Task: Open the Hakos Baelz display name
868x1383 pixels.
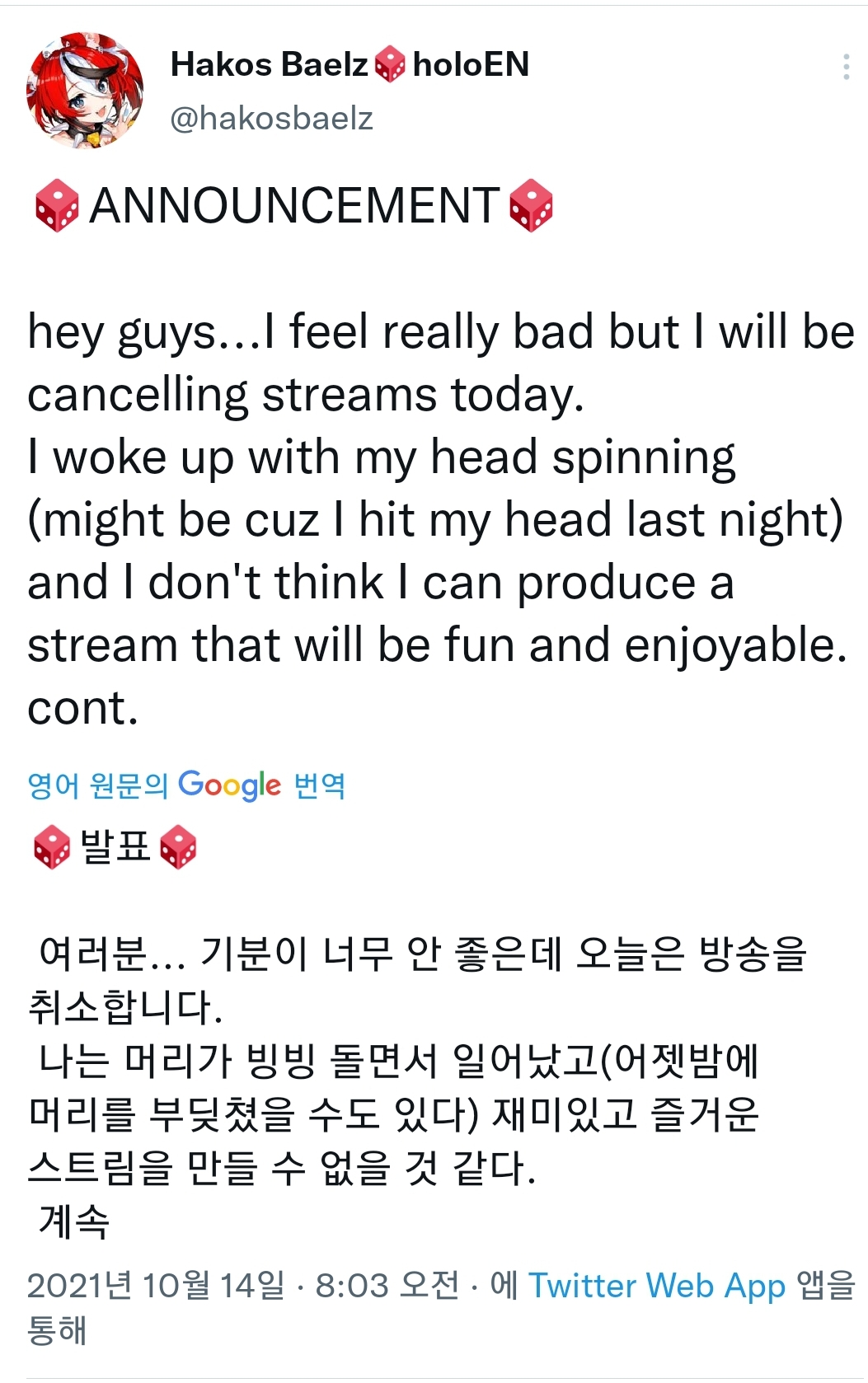Action: 269,64
